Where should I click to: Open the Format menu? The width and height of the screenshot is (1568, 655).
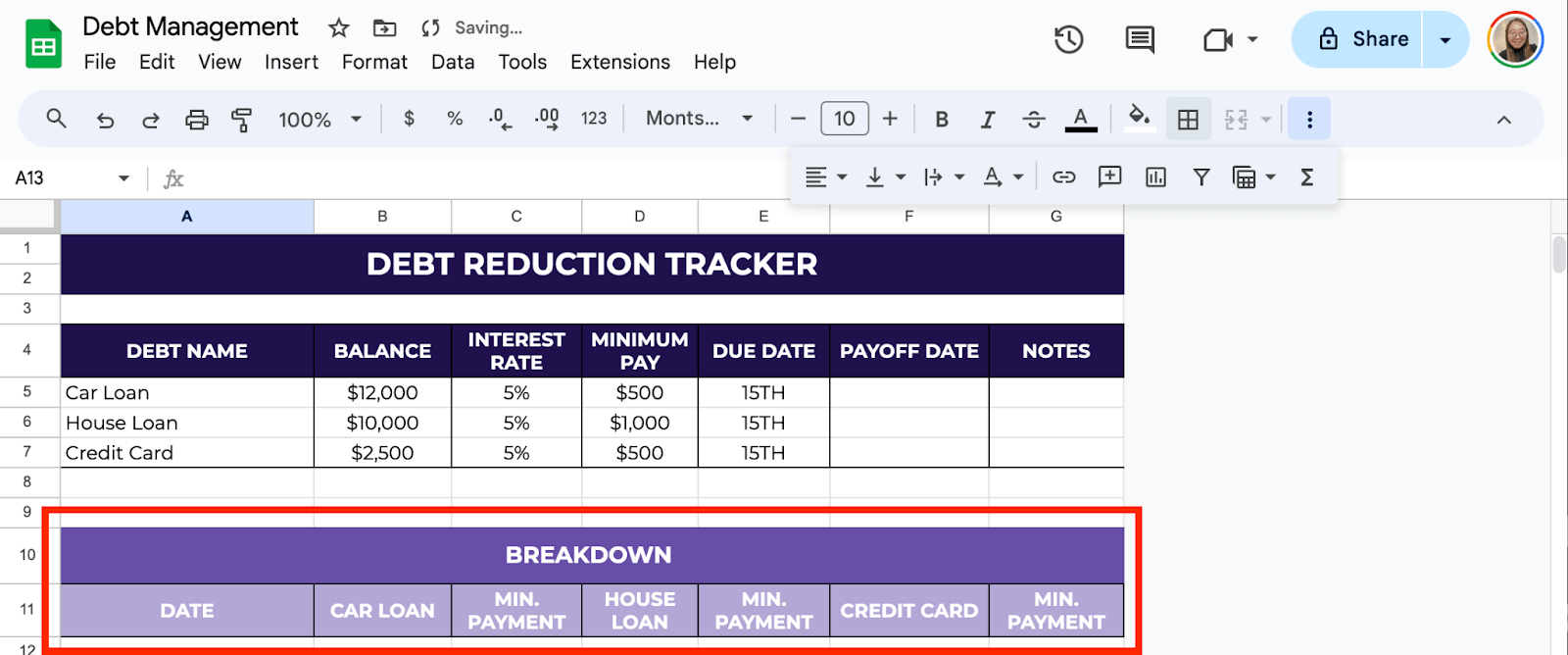coord(374,62)
